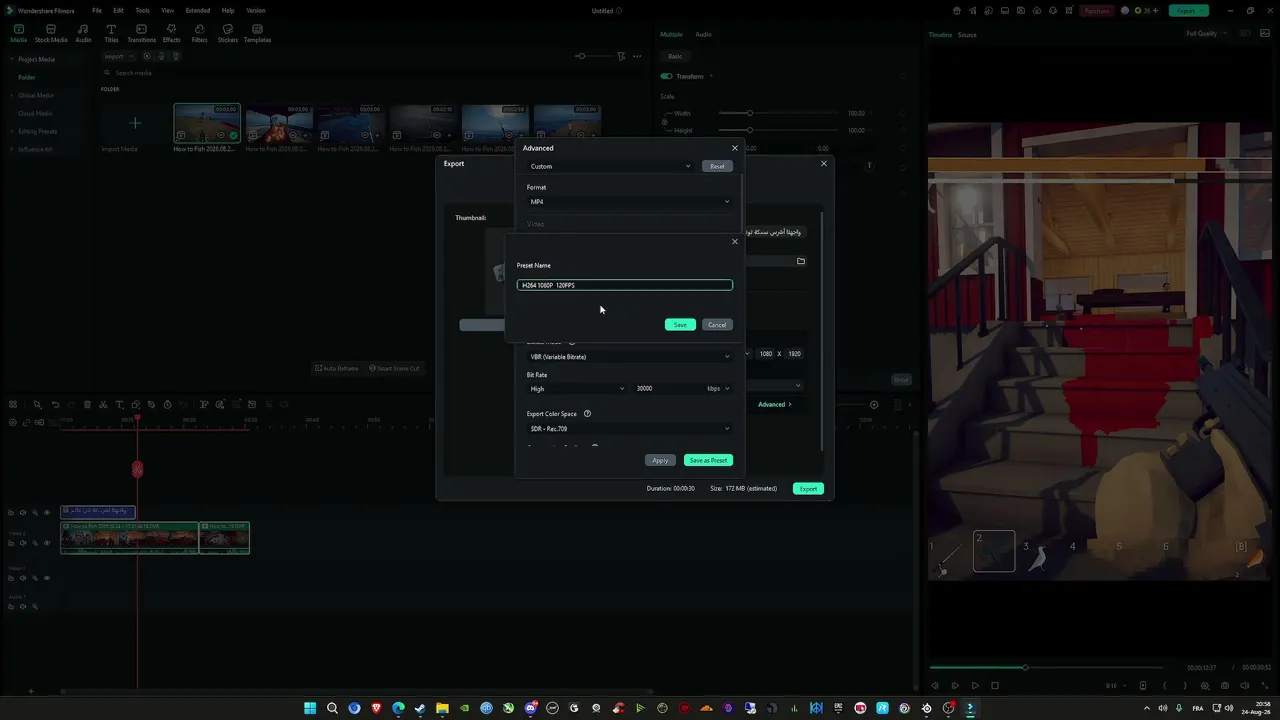This screenshot has height=720, width=1280.
Task: Open the View menu
Action: click(x=167, y=10)
